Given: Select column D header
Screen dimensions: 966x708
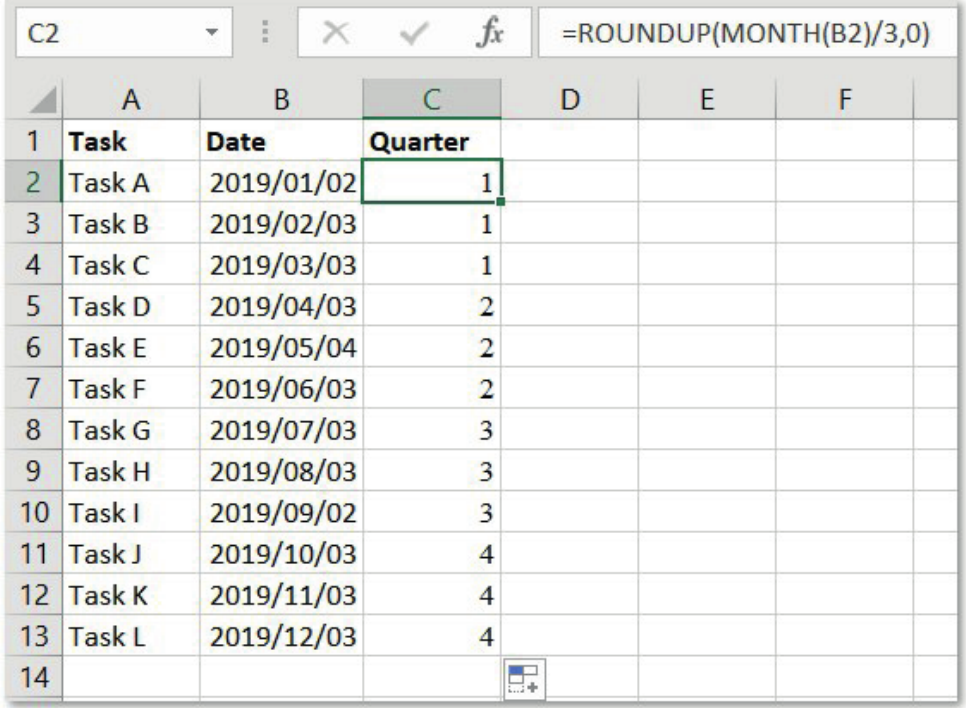Looking at the screenshot, I should [570, 99].
